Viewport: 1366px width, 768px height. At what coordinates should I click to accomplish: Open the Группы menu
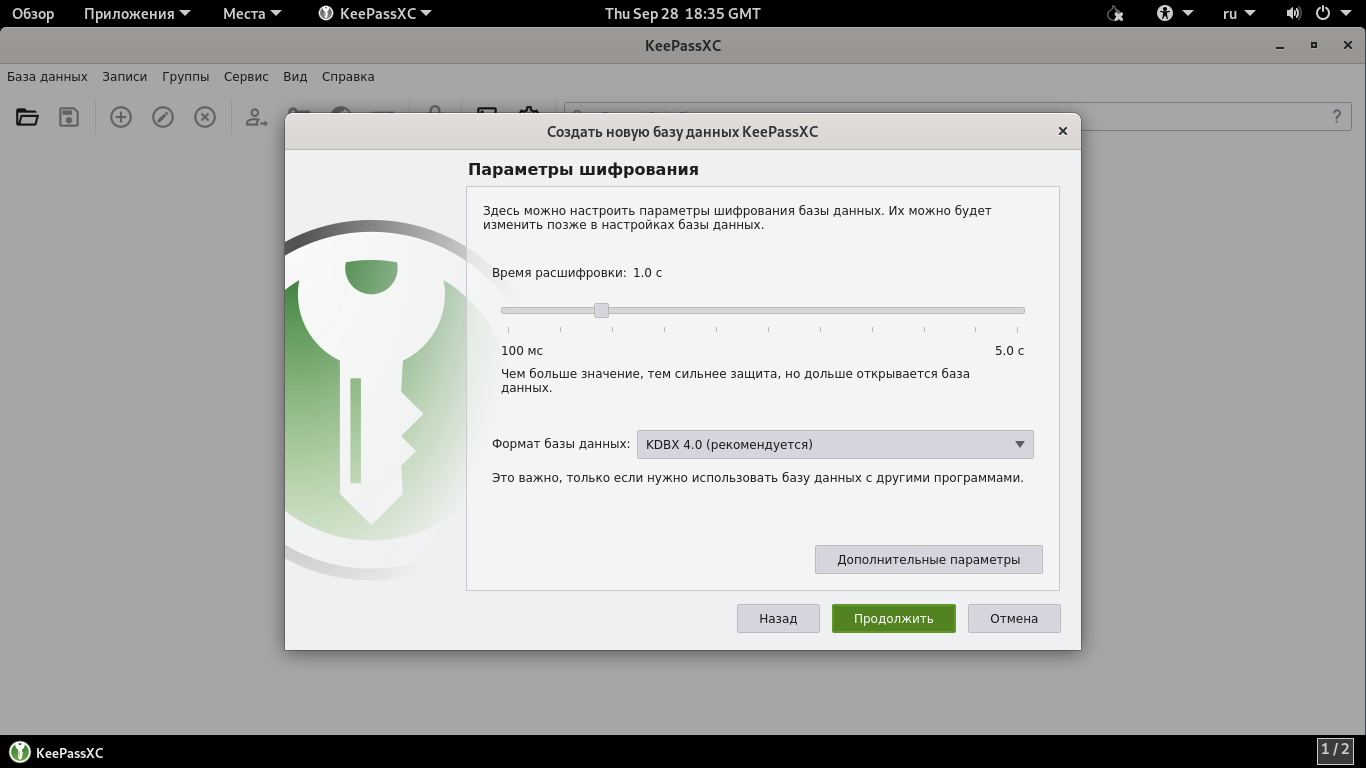(186, 77)
